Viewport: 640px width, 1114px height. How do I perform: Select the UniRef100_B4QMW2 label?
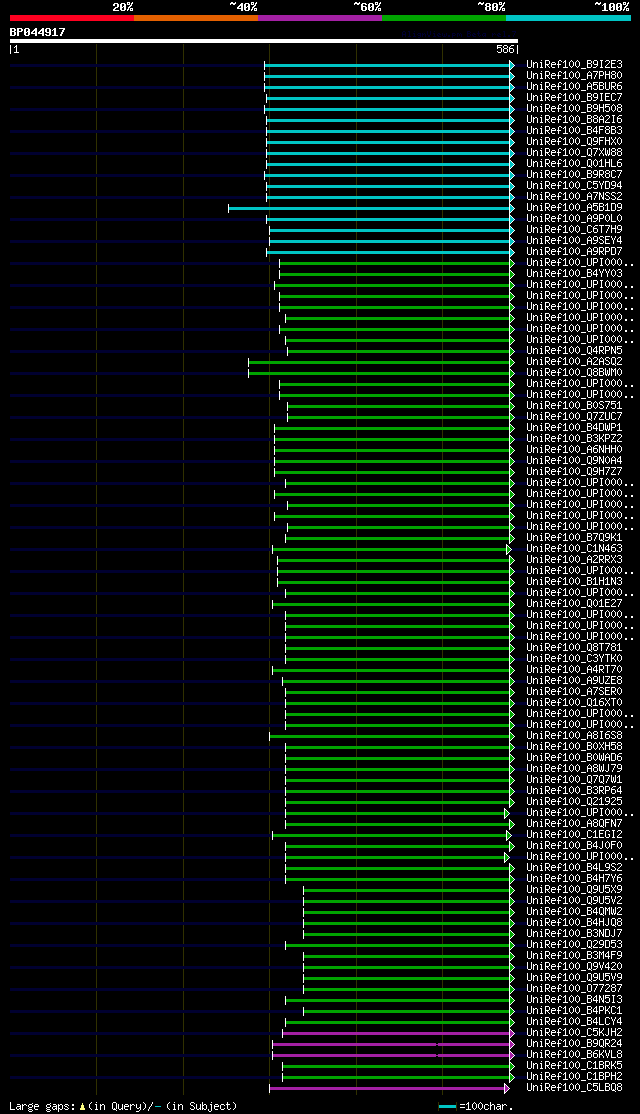(x=574, y=912)
